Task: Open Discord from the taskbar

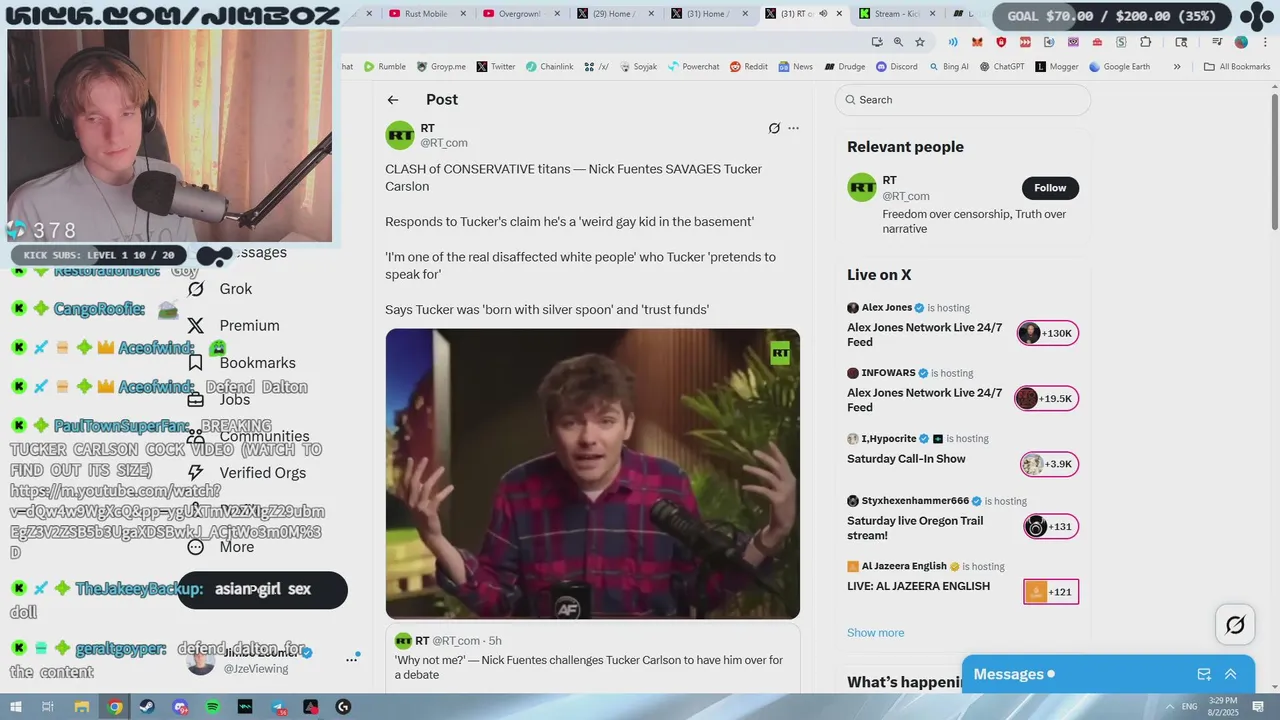Action: 180,707
